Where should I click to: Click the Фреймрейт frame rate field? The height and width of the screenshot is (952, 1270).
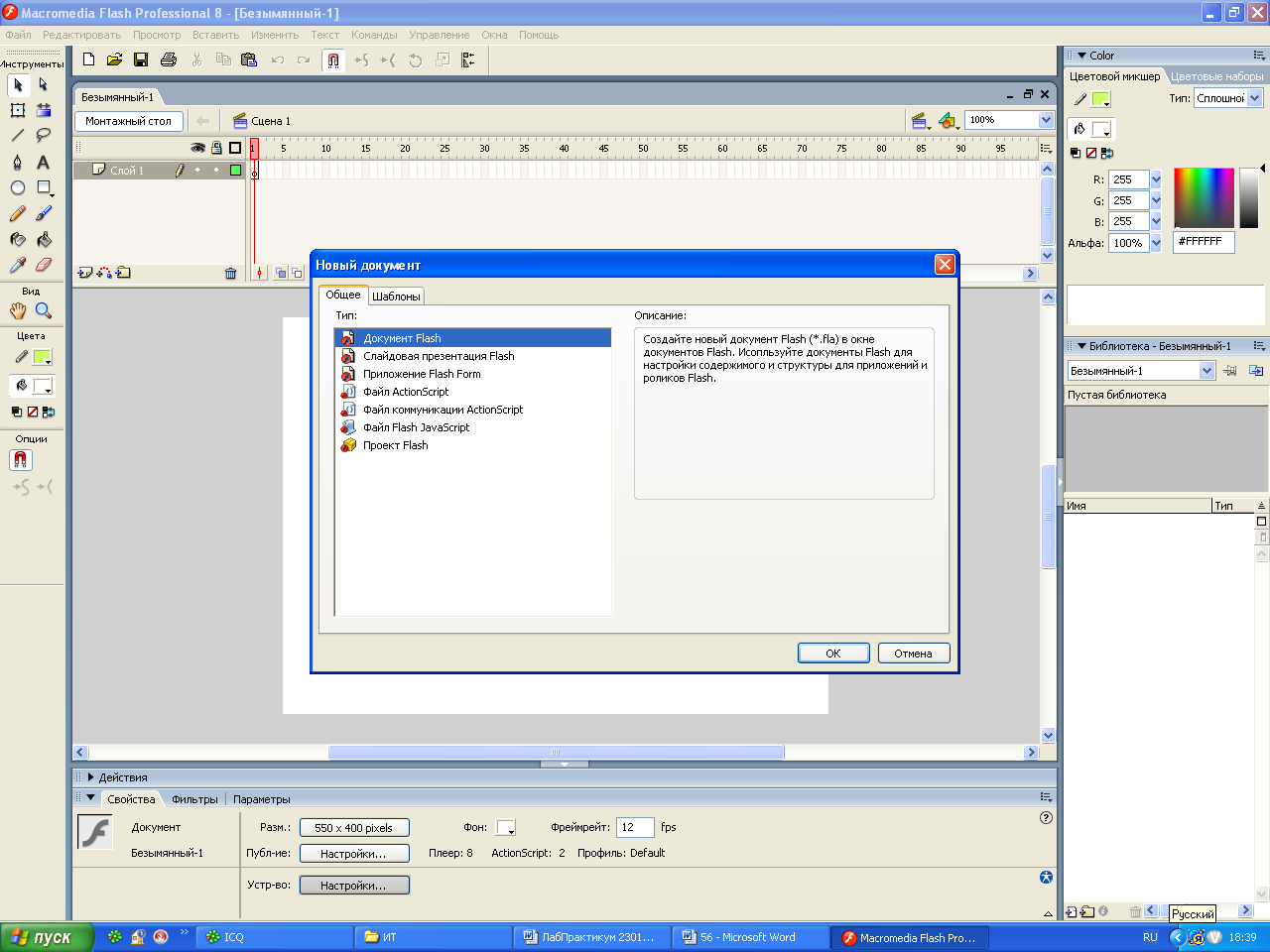pyautogui.click(x=635, y=827)
